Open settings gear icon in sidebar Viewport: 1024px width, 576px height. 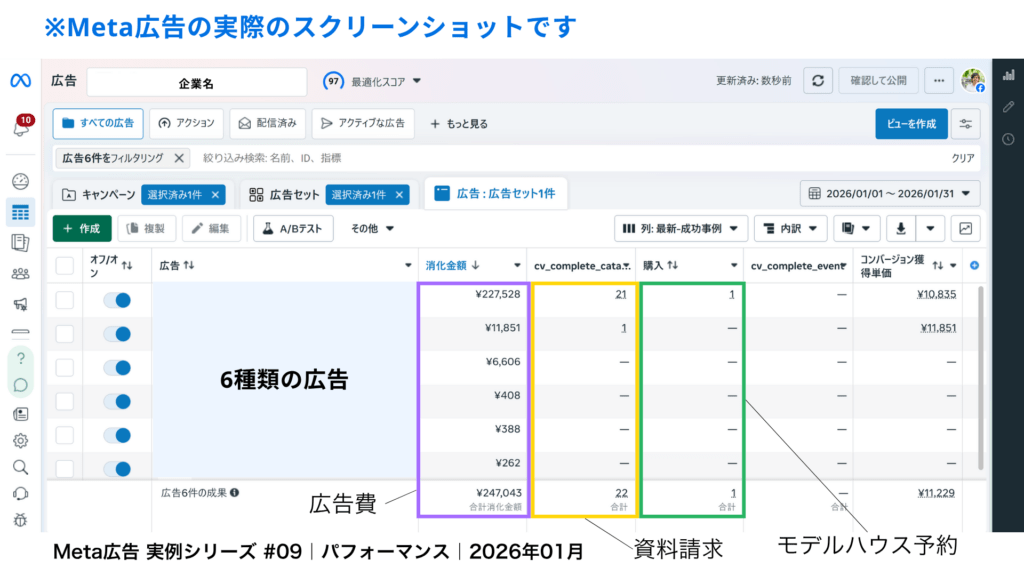pos(20,441)
